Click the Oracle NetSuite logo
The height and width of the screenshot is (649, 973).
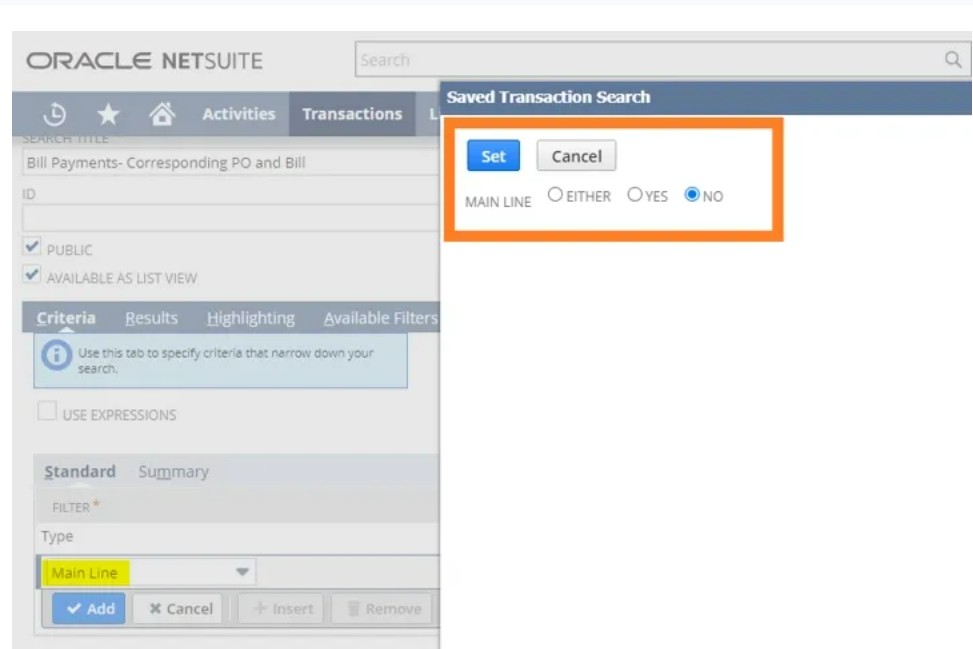point(145,61)
